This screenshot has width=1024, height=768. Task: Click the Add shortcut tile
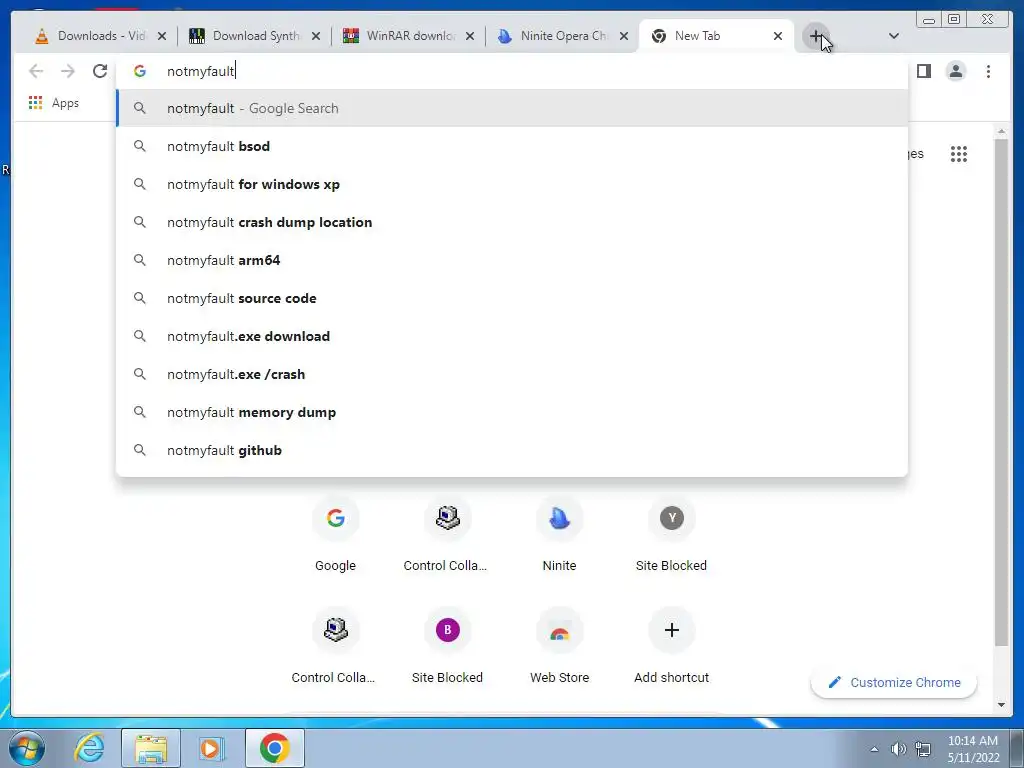(x=671, y=645)
